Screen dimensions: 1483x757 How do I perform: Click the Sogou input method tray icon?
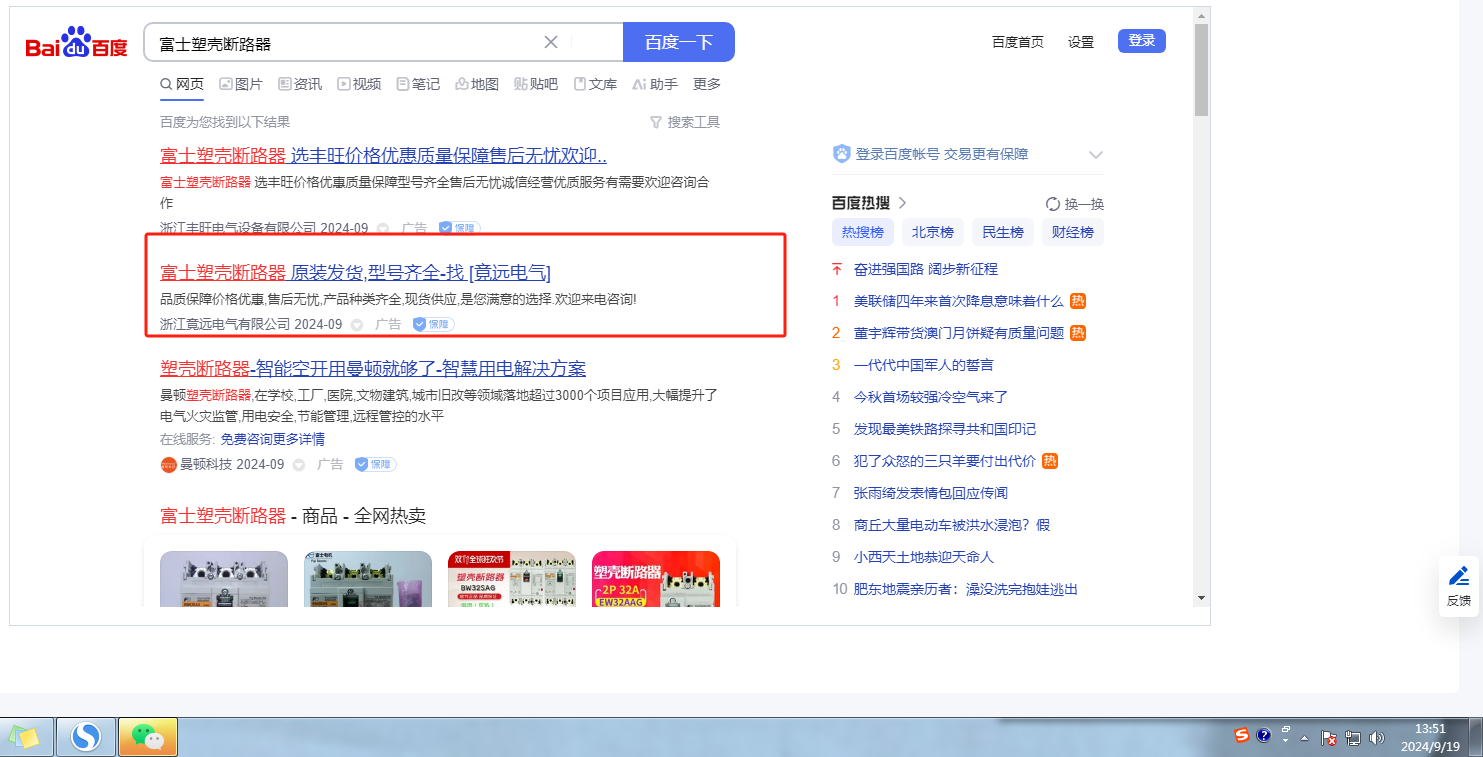(x=1241, y=736)
